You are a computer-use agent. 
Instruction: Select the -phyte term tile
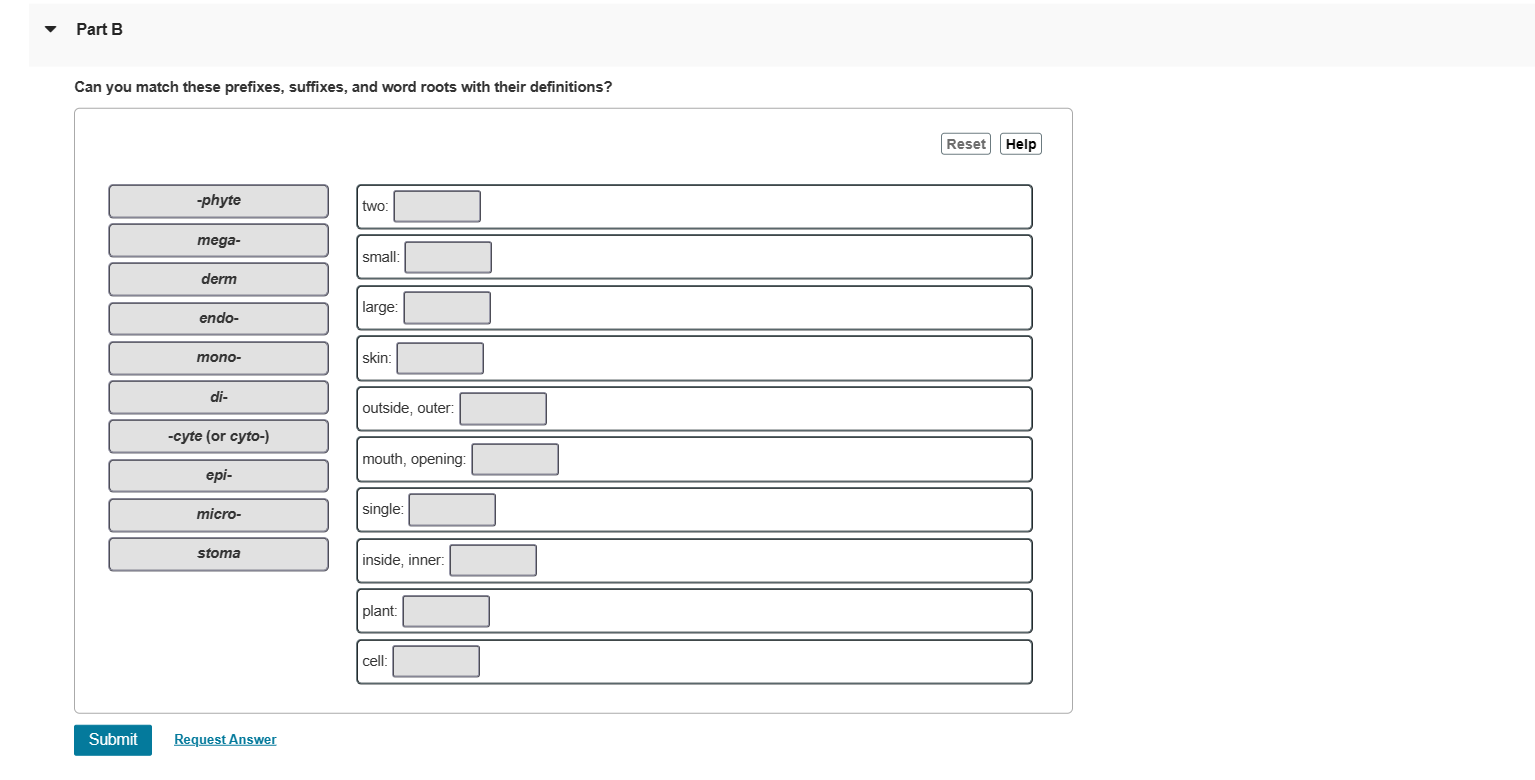coord(219,201)
